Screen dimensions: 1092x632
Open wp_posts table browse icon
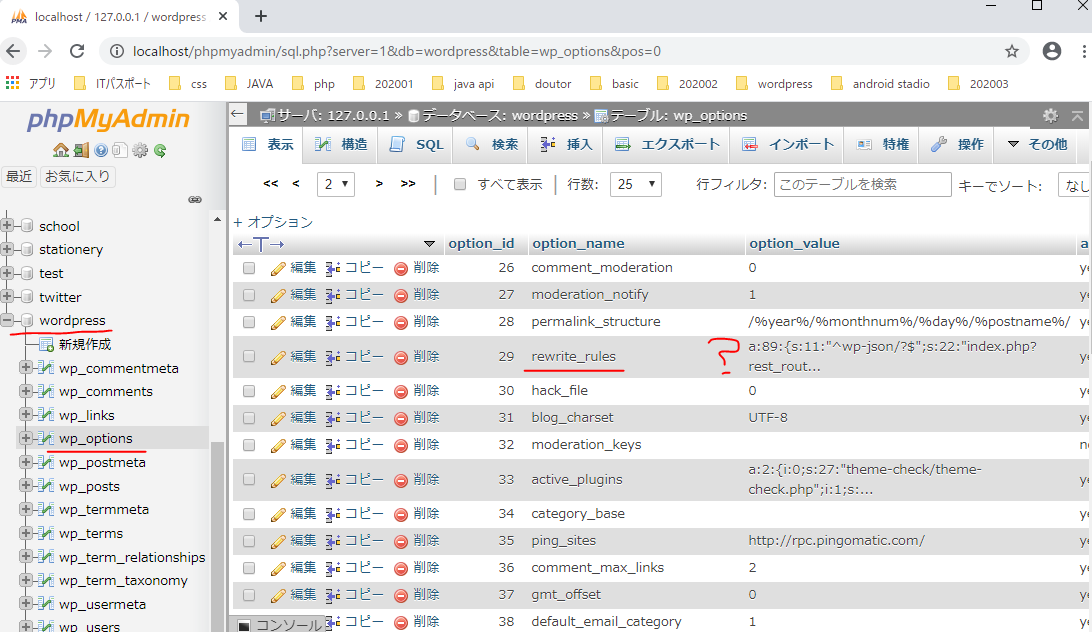[x=46, y=486]
